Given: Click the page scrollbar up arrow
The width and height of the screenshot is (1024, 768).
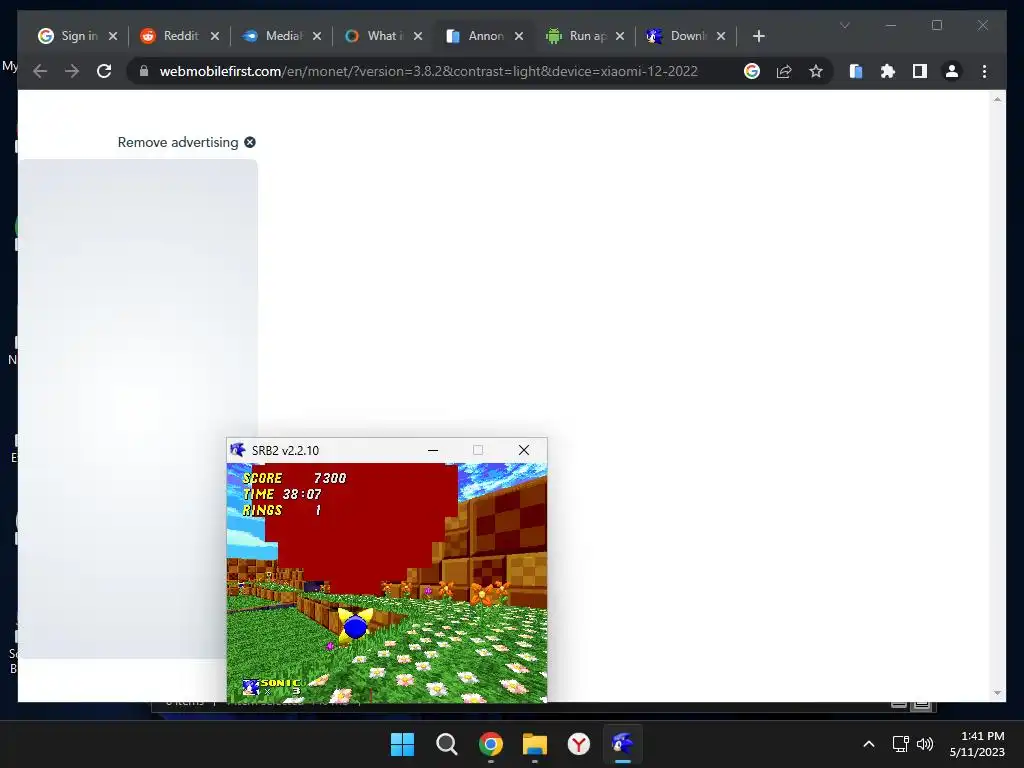Looking at the screenshot, I should 997,99.
